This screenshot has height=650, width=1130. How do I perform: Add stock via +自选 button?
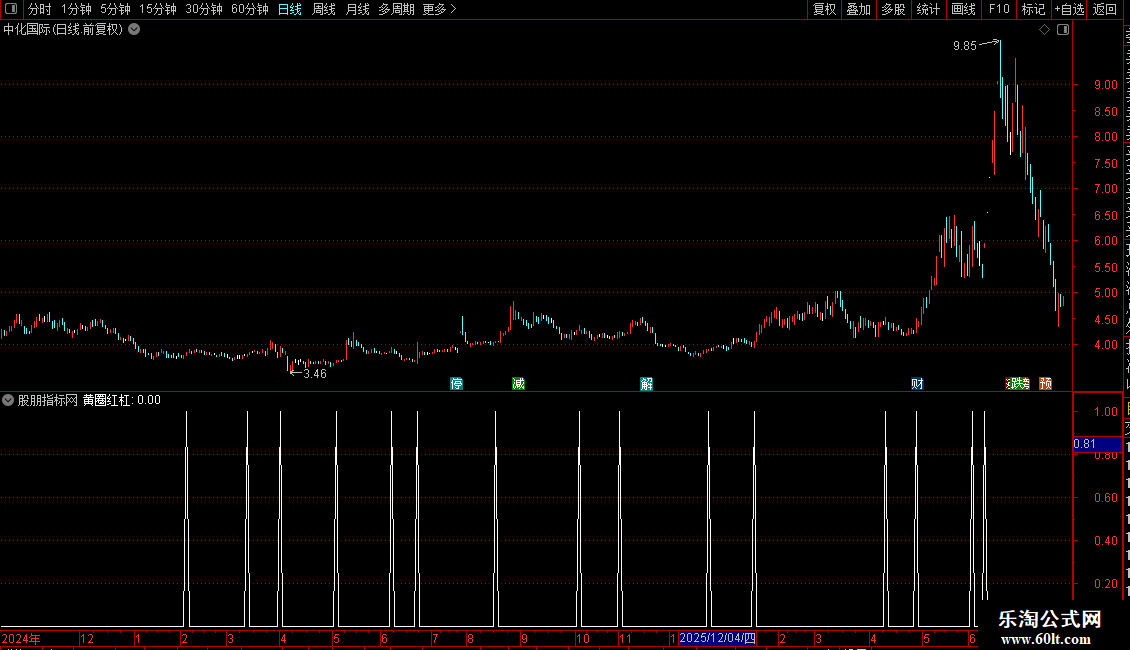coord(1069,9)
